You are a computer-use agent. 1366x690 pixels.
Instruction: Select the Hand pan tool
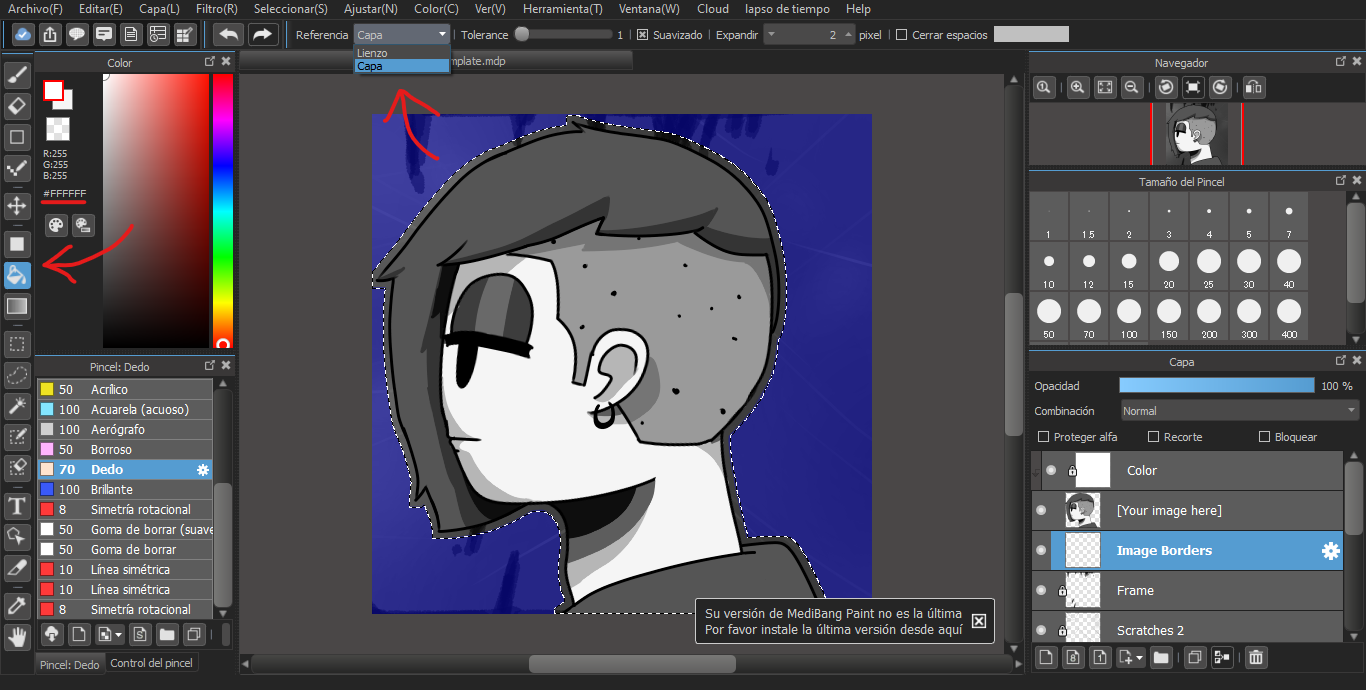[17, 636]
